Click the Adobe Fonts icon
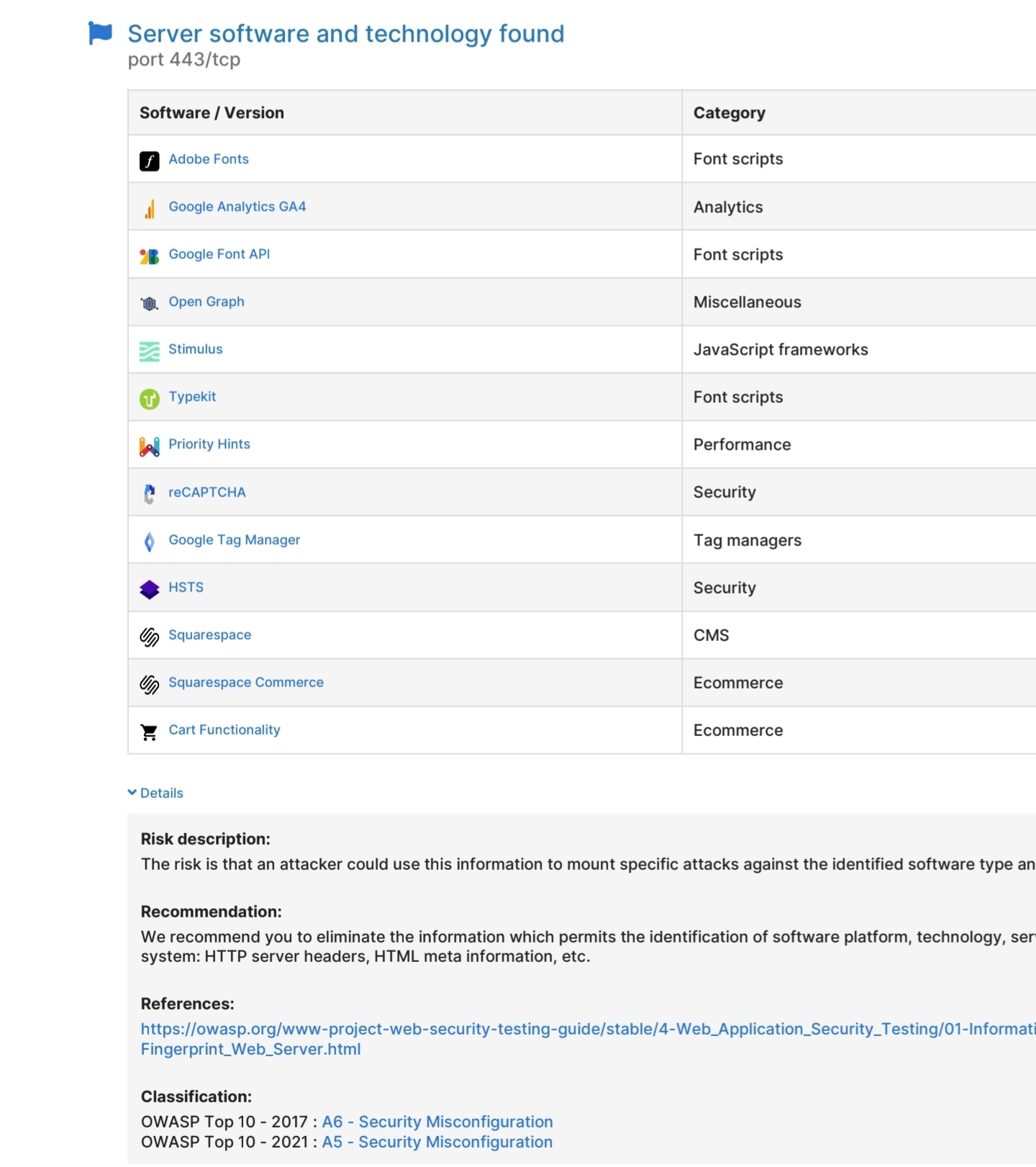Screen dimensions: 1036x1167 [149, 161]
